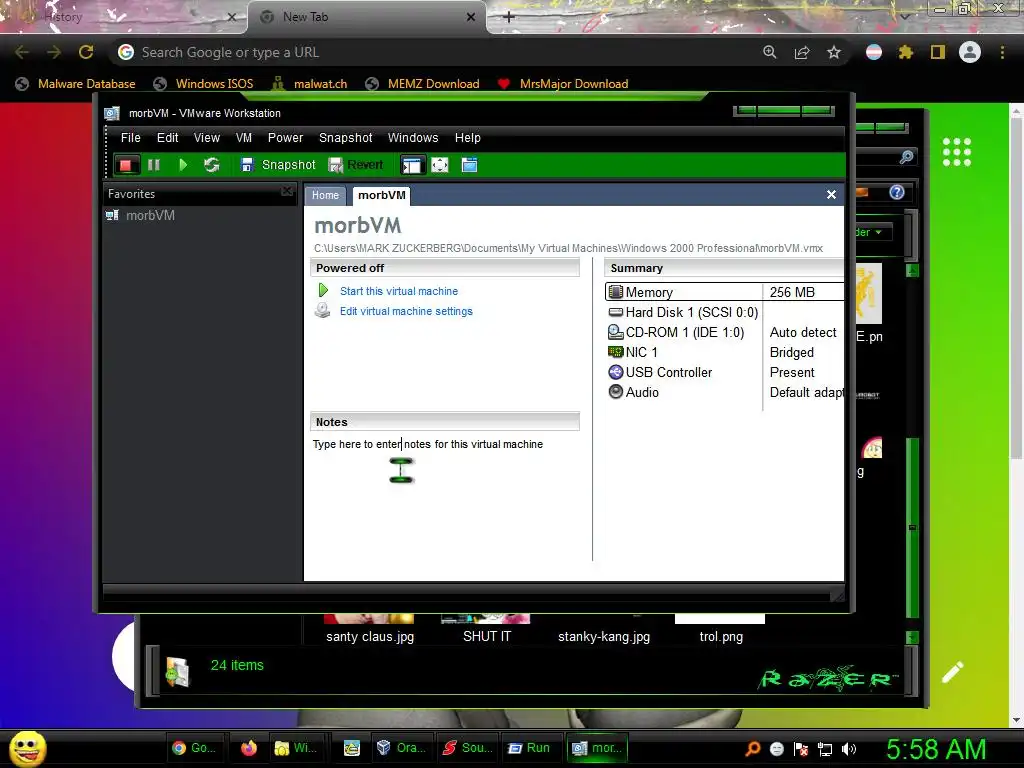Open the Chrome profile avatar
This screenshot has width=1024, height=768.
click(970, 52)
